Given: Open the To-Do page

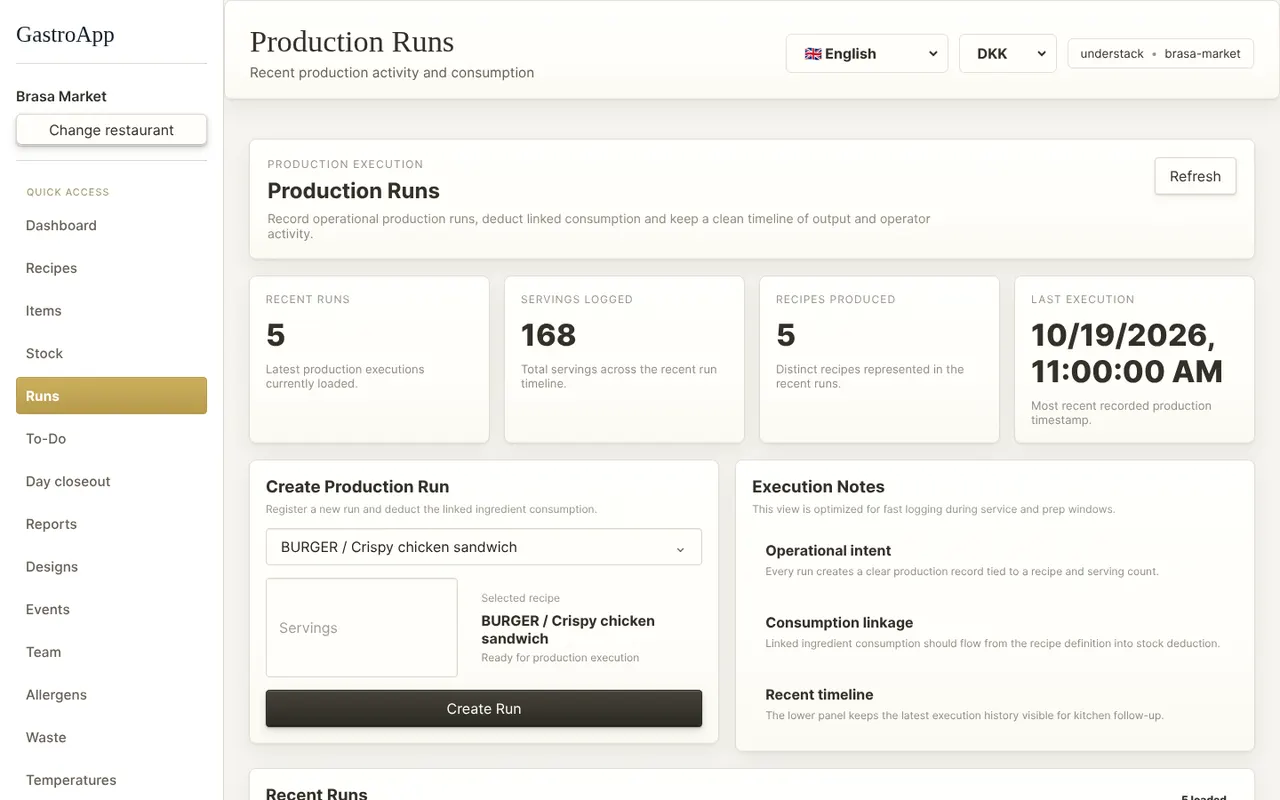Looking at the screenshot, I should (x=111, y=439).
